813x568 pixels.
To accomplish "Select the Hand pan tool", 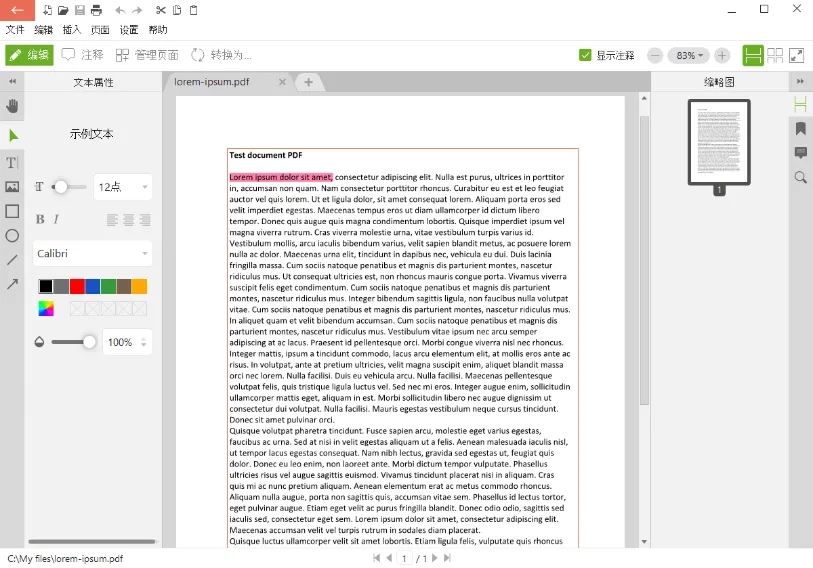I will pos(12,106).
